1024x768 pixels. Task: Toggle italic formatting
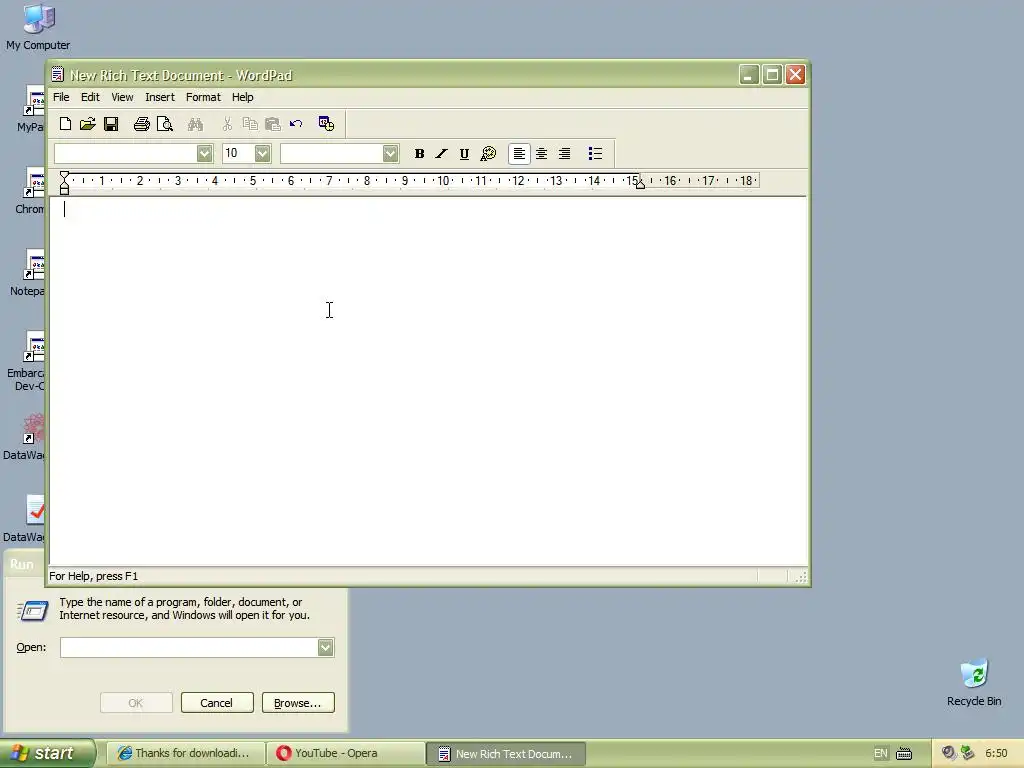441,153
